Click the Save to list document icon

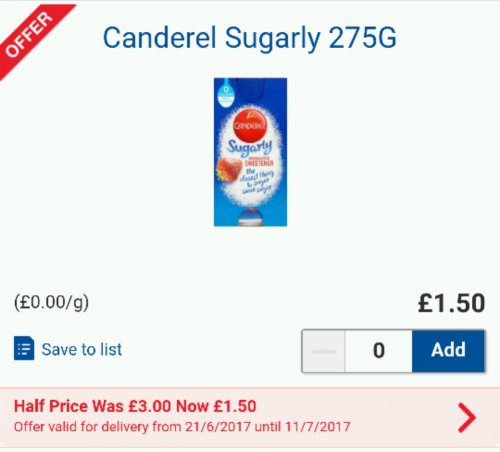(24, 348)
